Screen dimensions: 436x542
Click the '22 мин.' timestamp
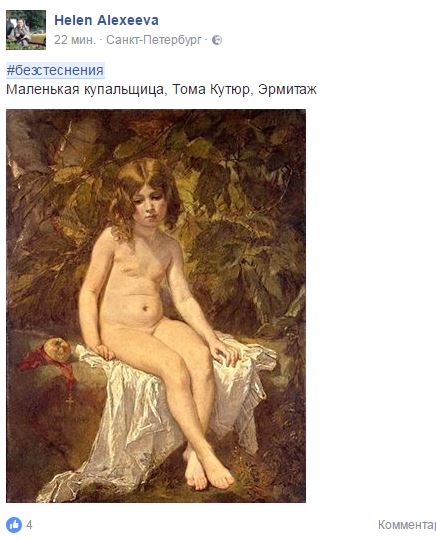coord(74,40)
